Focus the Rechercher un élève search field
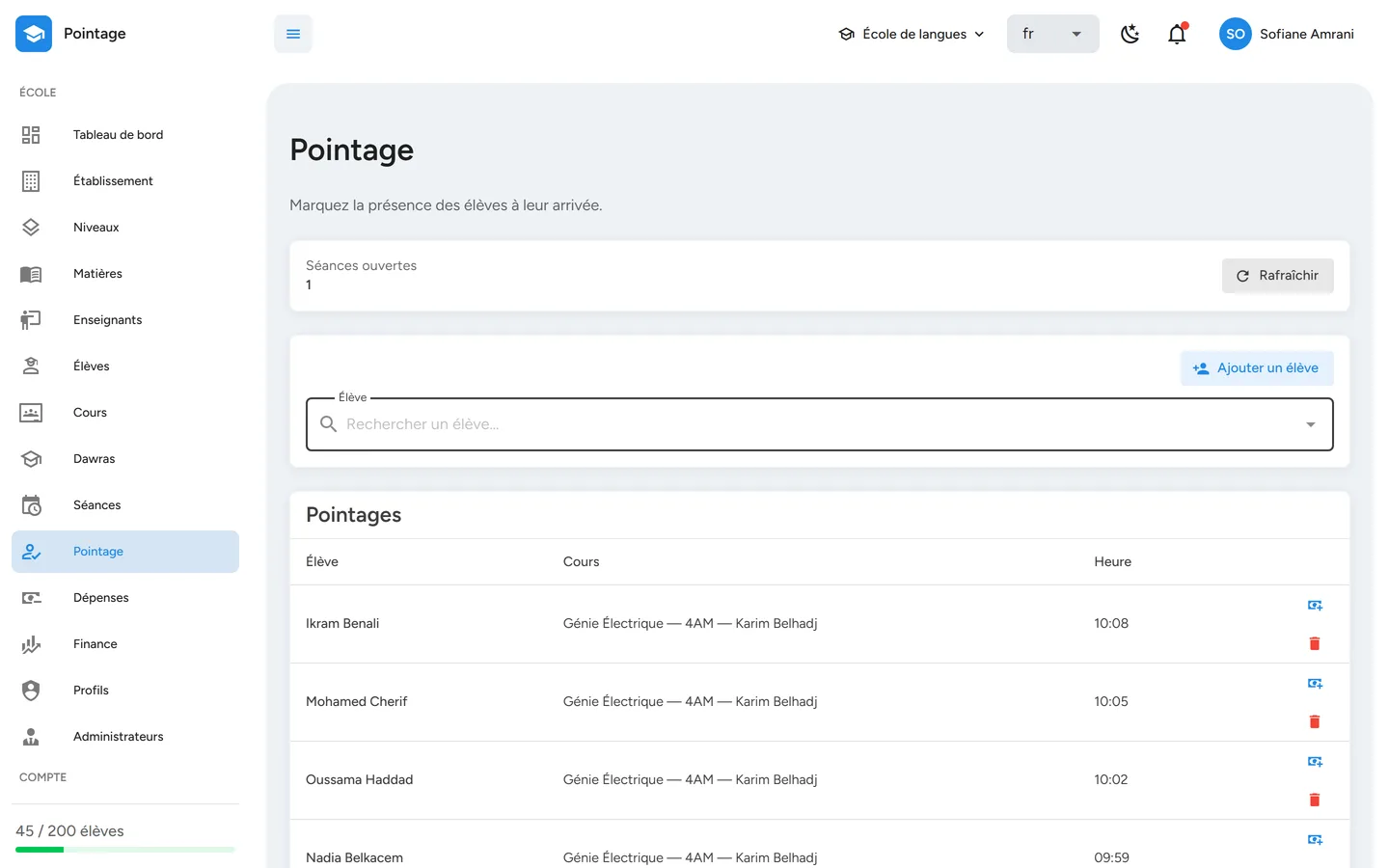Viewport: 1389px width, 868px height. tap(820, 424)
